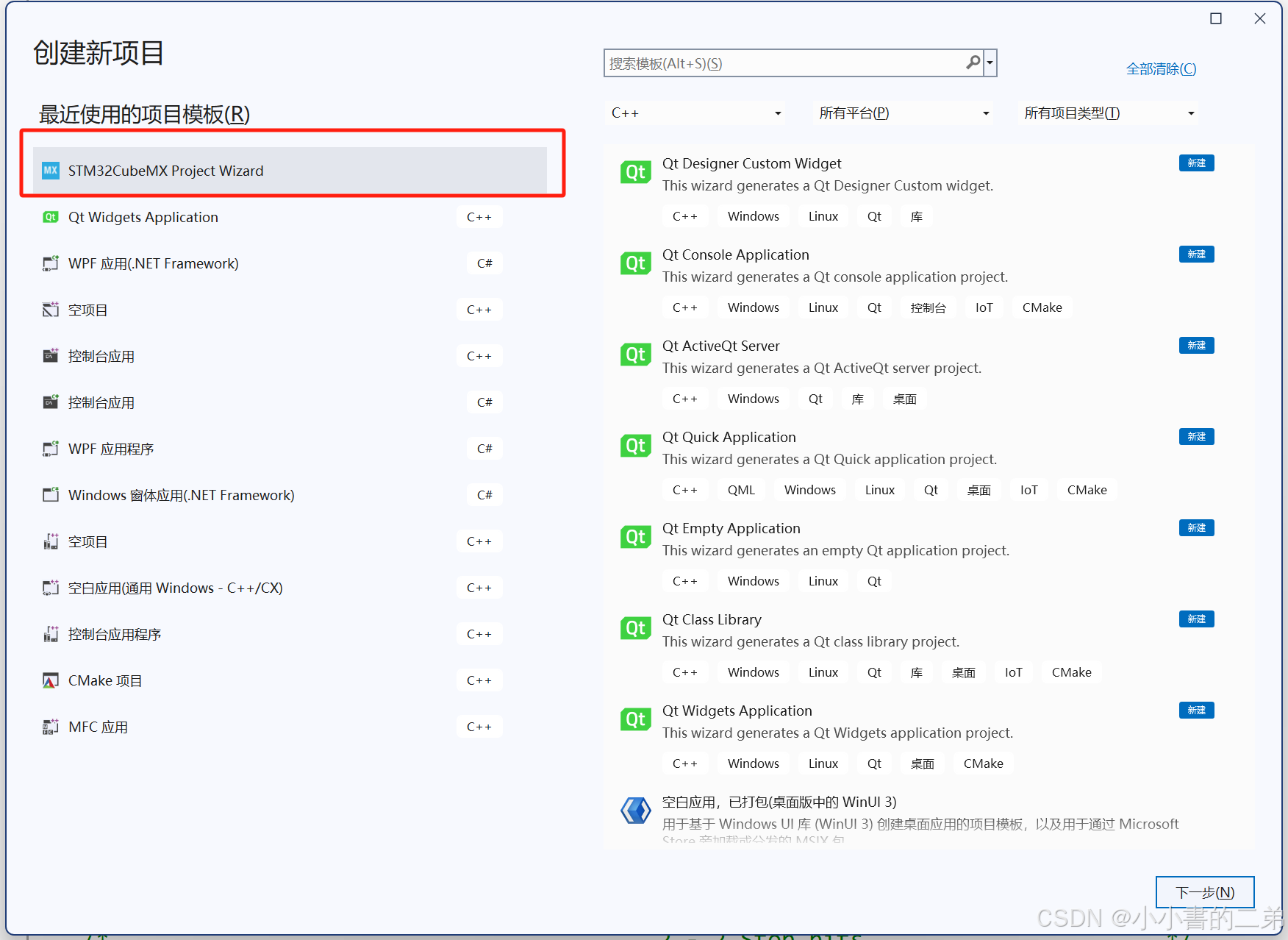
Task: Click the CMake 项目 template icon
Action: (x=50, y=680)
